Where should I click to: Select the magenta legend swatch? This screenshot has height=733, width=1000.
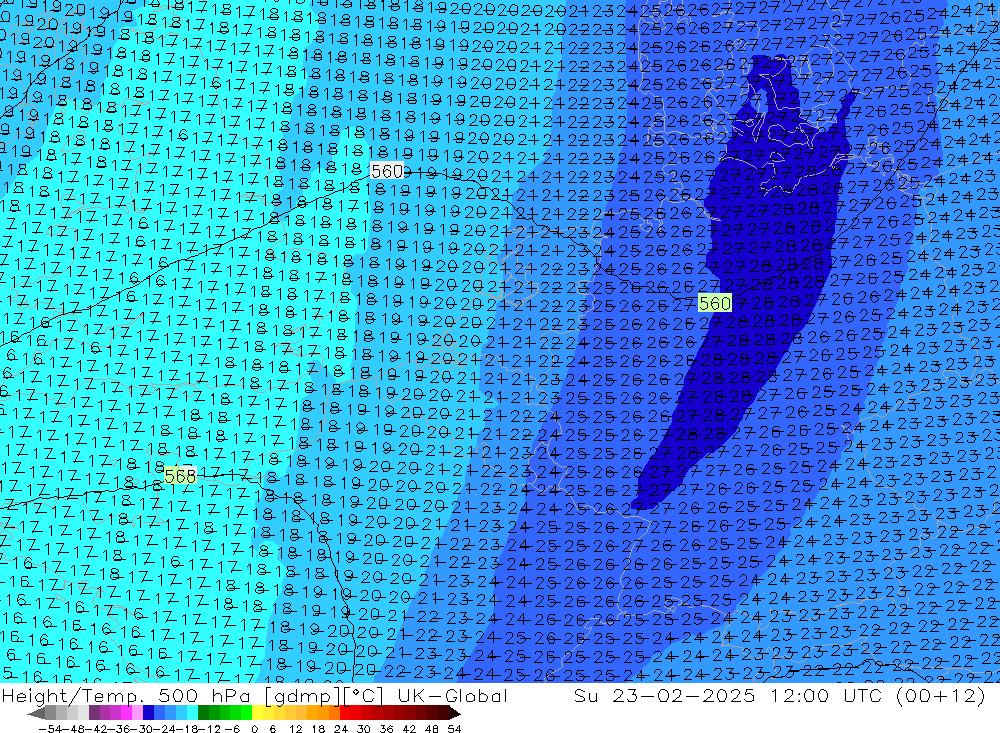click(x=126, y=713)
